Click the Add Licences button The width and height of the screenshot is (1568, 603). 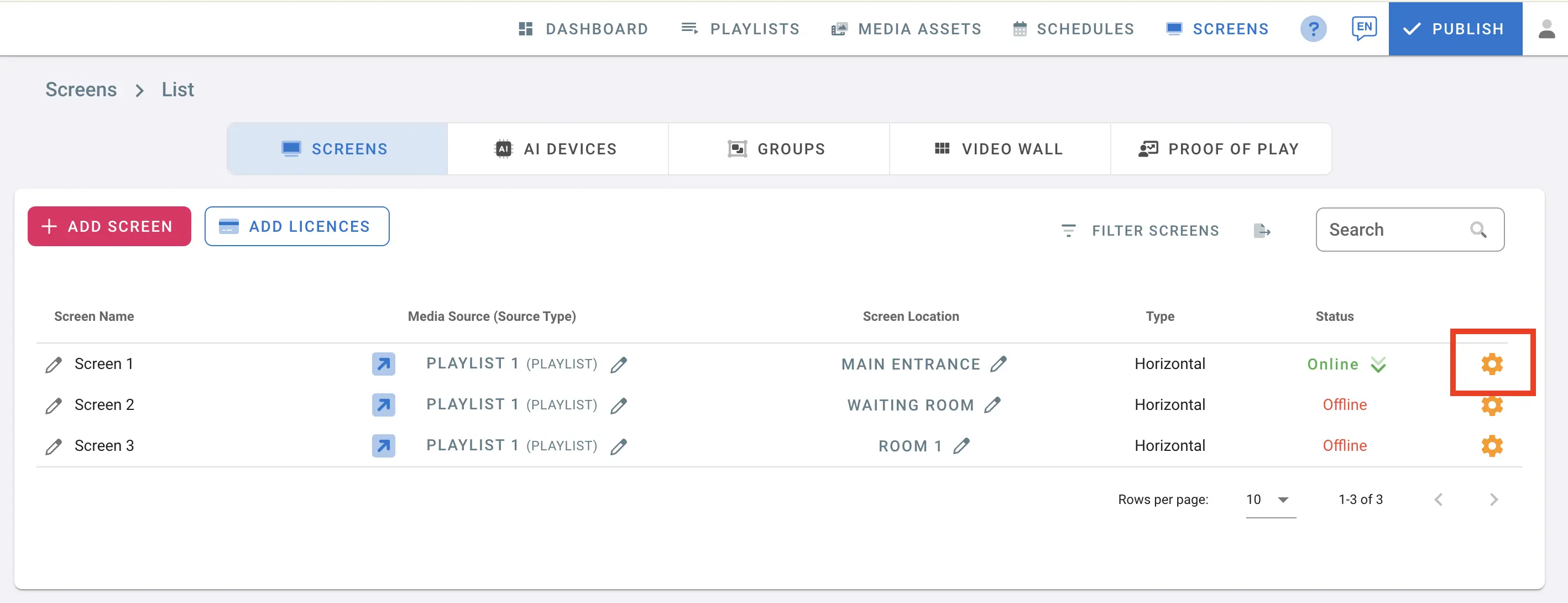[296, 227]
